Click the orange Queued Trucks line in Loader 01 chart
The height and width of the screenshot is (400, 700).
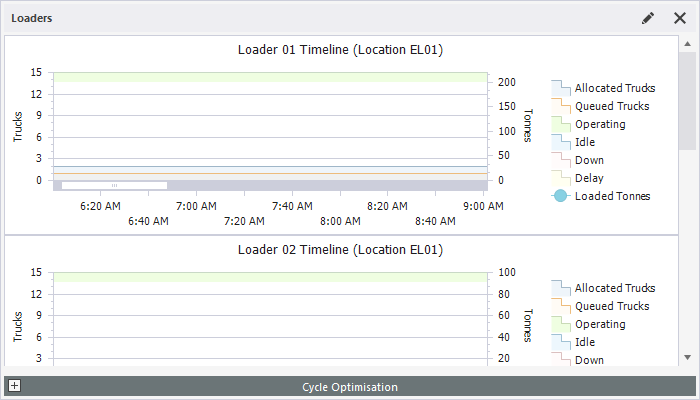pos(271,173)
